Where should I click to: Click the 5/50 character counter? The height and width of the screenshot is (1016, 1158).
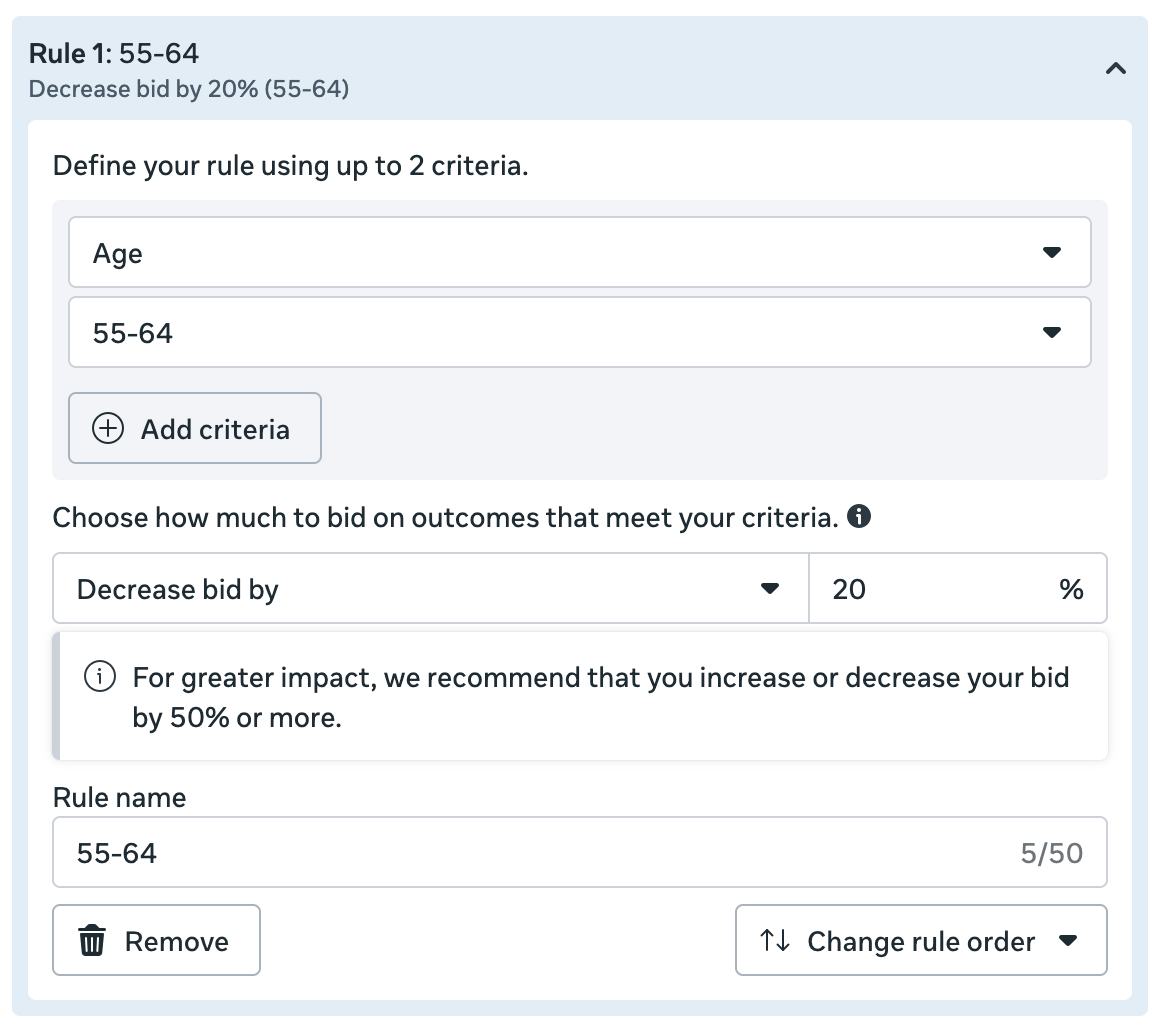tap(1051, 853)
